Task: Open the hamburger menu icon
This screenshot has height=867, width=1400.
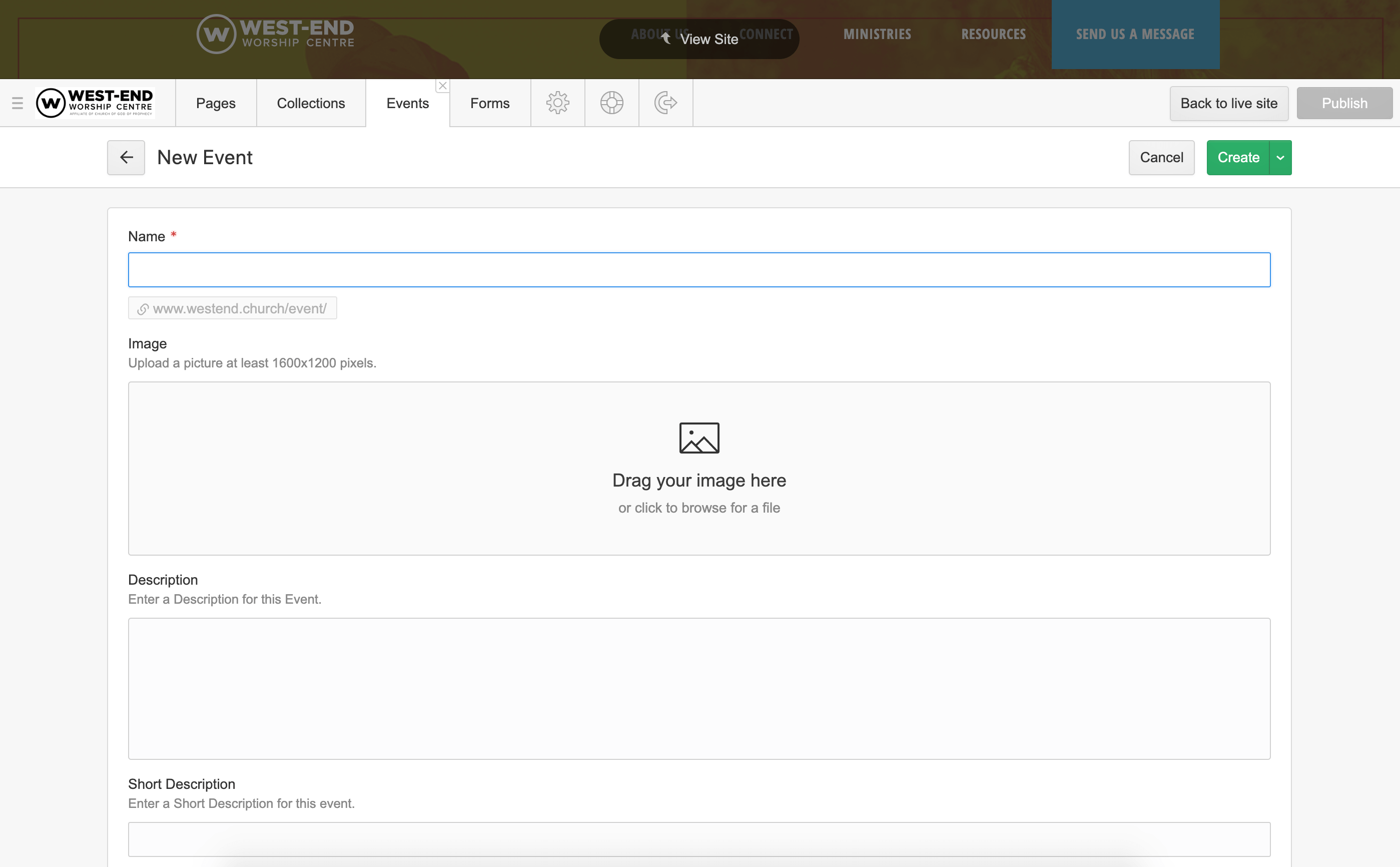Action: 17,103
